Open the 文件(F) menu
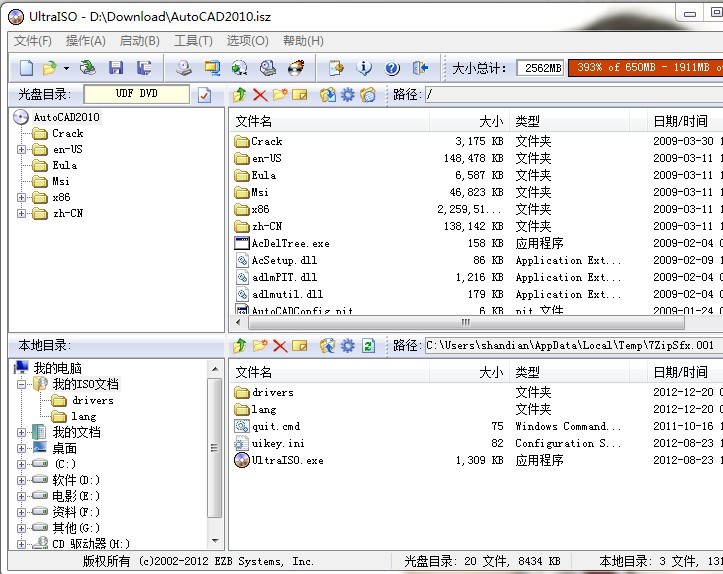 click(x=32, y=41)
